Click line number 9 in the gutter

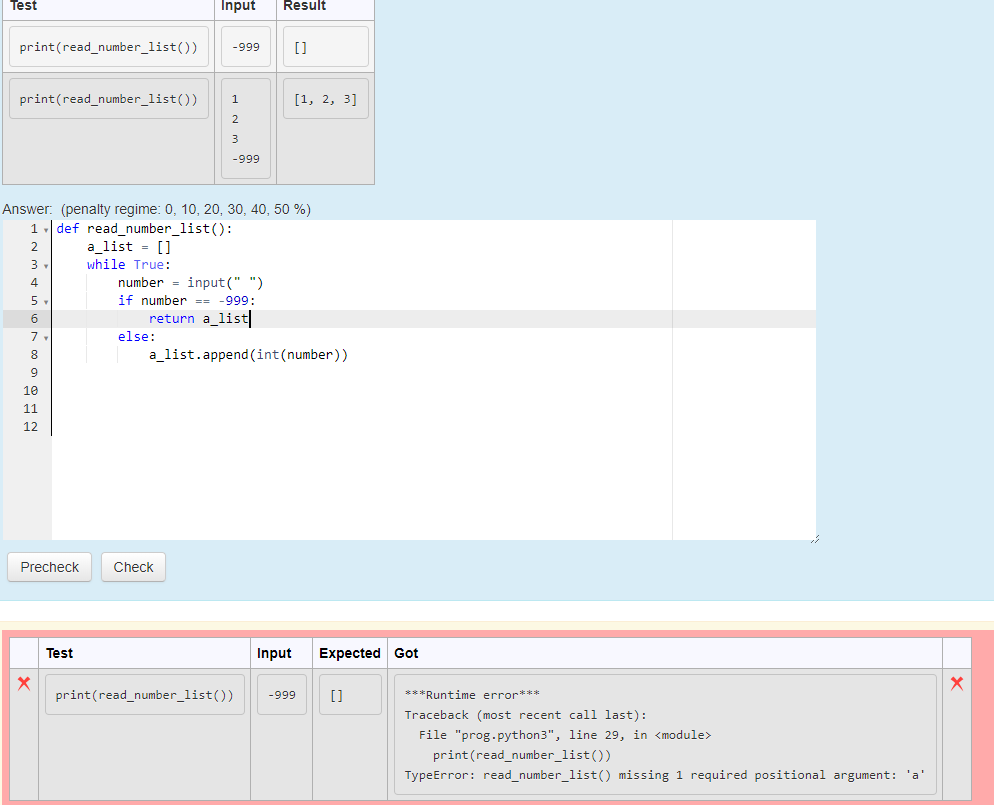(34, 373)
